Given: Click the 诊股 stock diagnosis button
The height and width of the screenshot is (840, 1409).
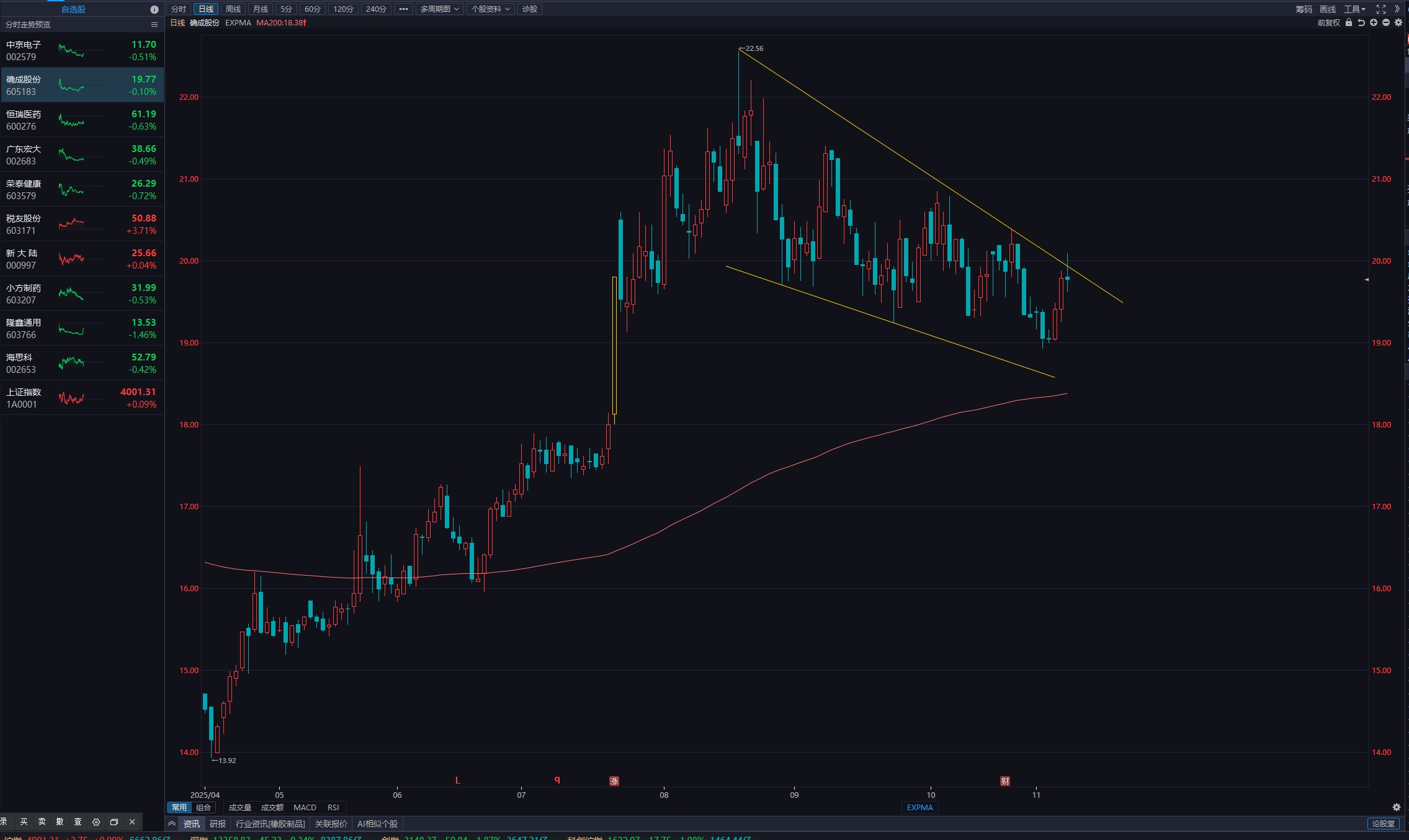Looking at the screenshot, I should [530, 9].
